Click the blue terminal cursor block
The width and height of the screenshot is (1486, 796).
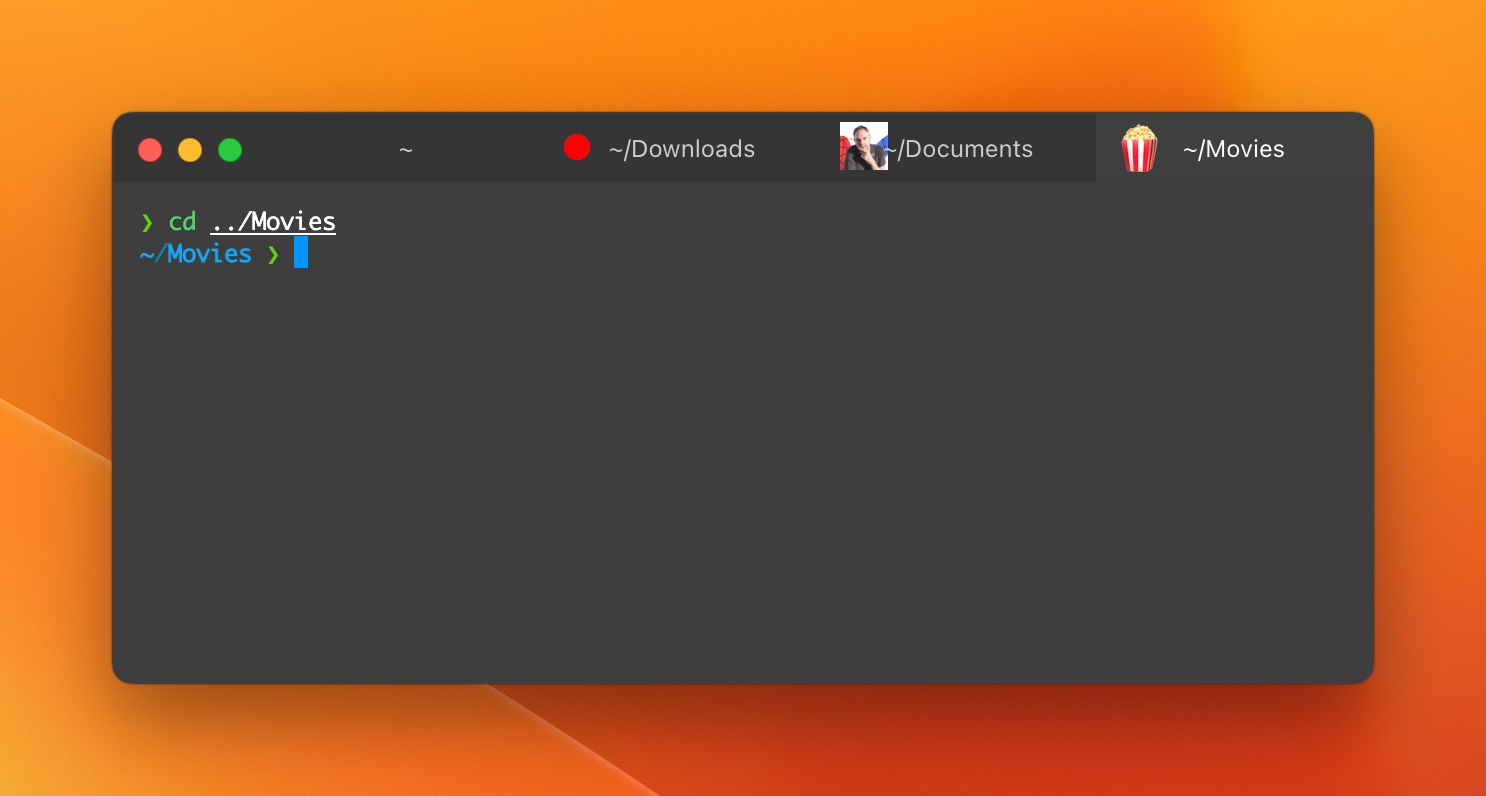pos(301,253)
